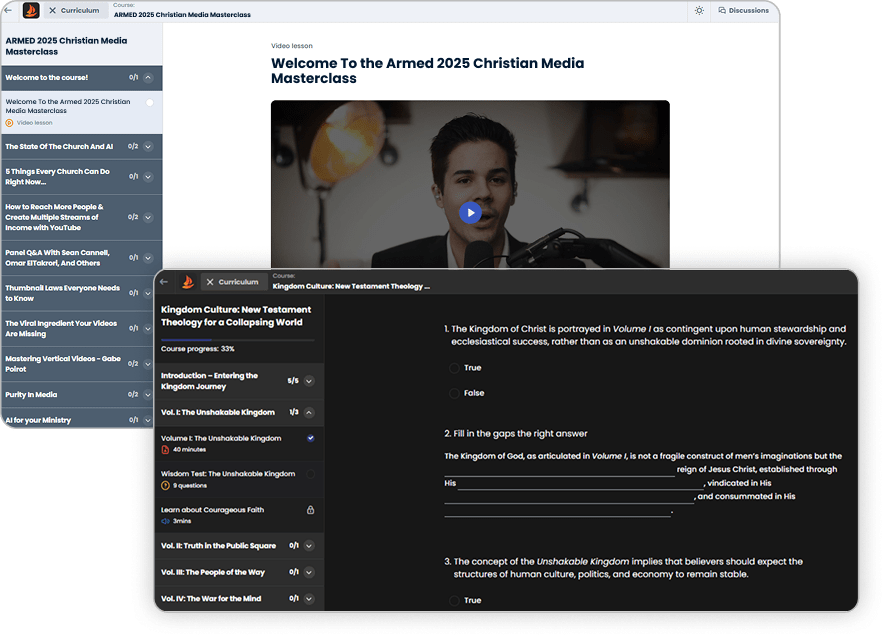Play the welcome video lesson

[x=470, y=212]
